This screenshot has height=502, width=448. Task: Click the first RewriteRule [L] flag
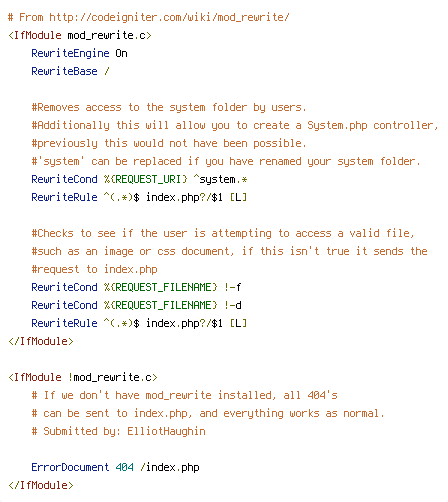pos(238,197)
